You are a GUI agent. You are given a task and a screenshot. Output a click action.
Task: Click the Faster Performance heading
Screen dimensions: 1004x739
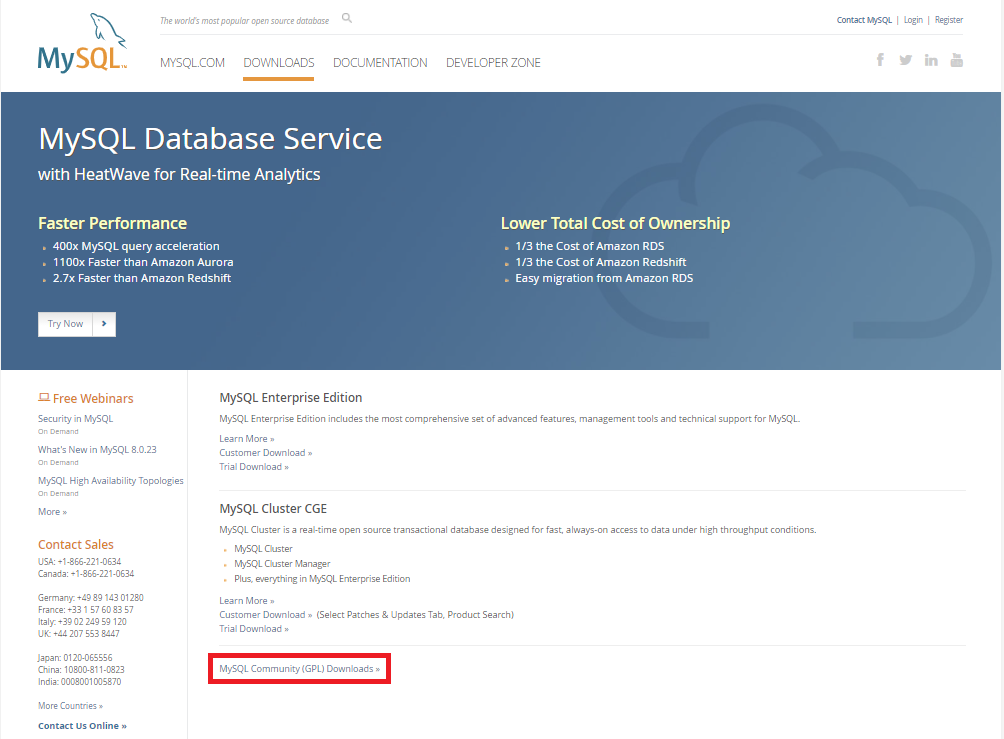[x=113, y=223]
